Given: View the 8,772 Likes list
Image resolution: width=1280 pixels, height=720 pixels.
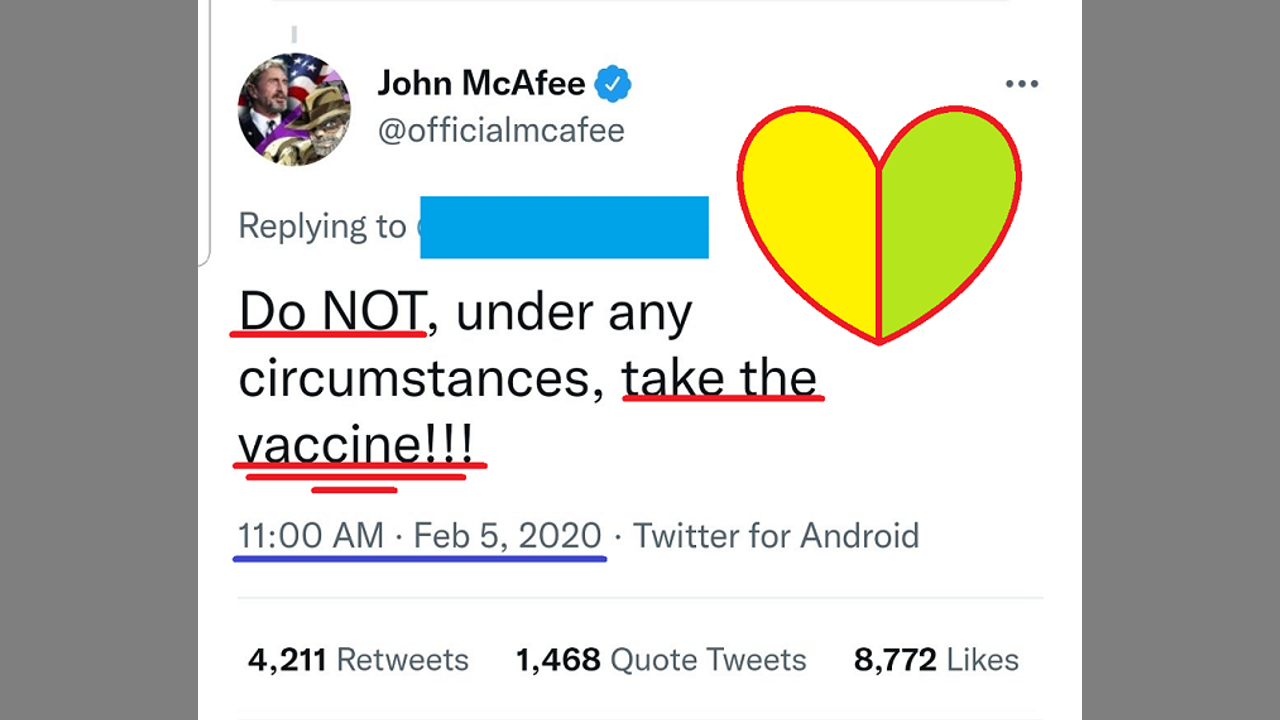Looking at the screenshot, I should point(936,660).
